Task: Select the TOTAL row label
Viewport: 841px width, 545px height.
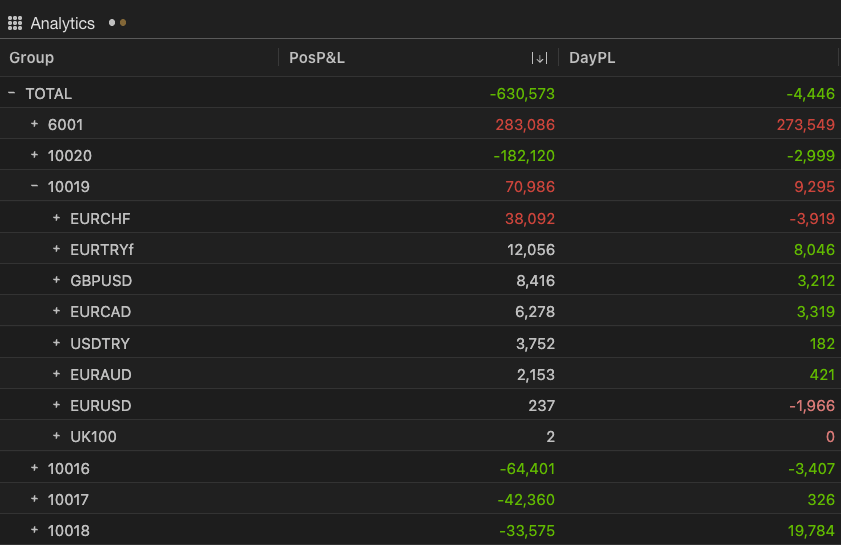Action: [x=49, y=94]
